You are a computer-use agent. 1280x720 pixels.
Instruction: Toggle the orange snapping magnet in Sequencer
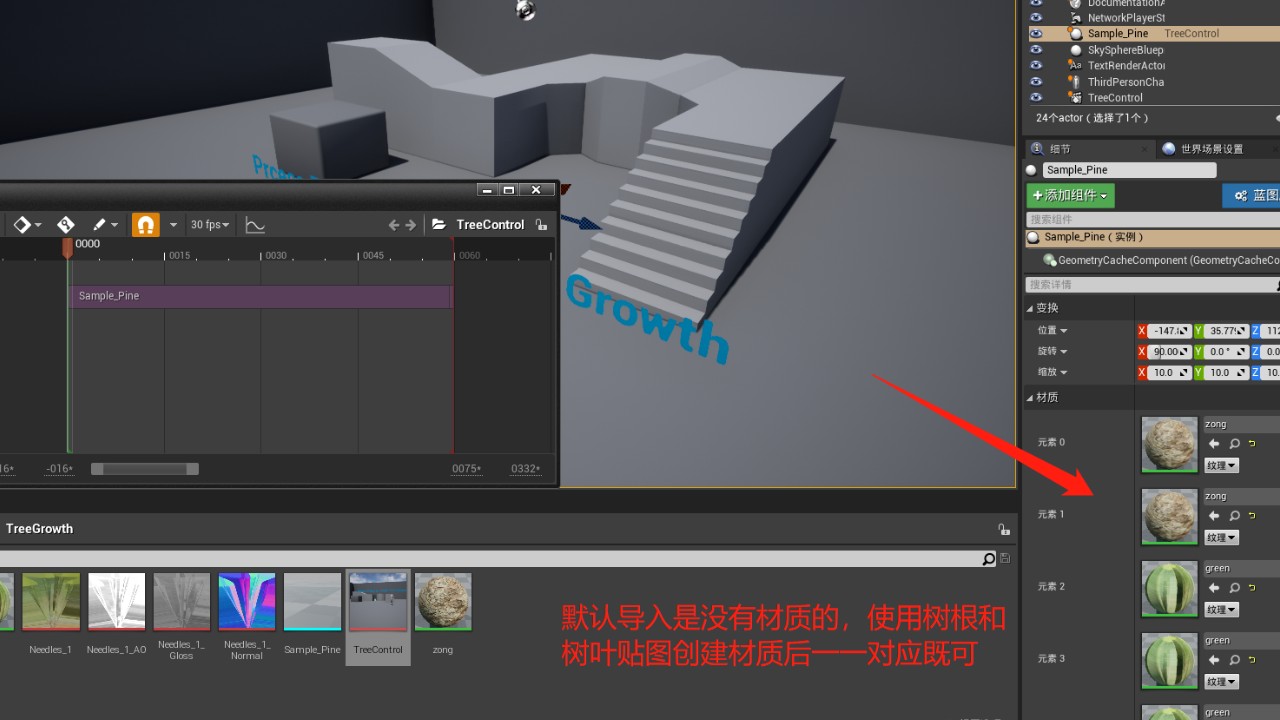pyautogui.click(x=146, y=225)
